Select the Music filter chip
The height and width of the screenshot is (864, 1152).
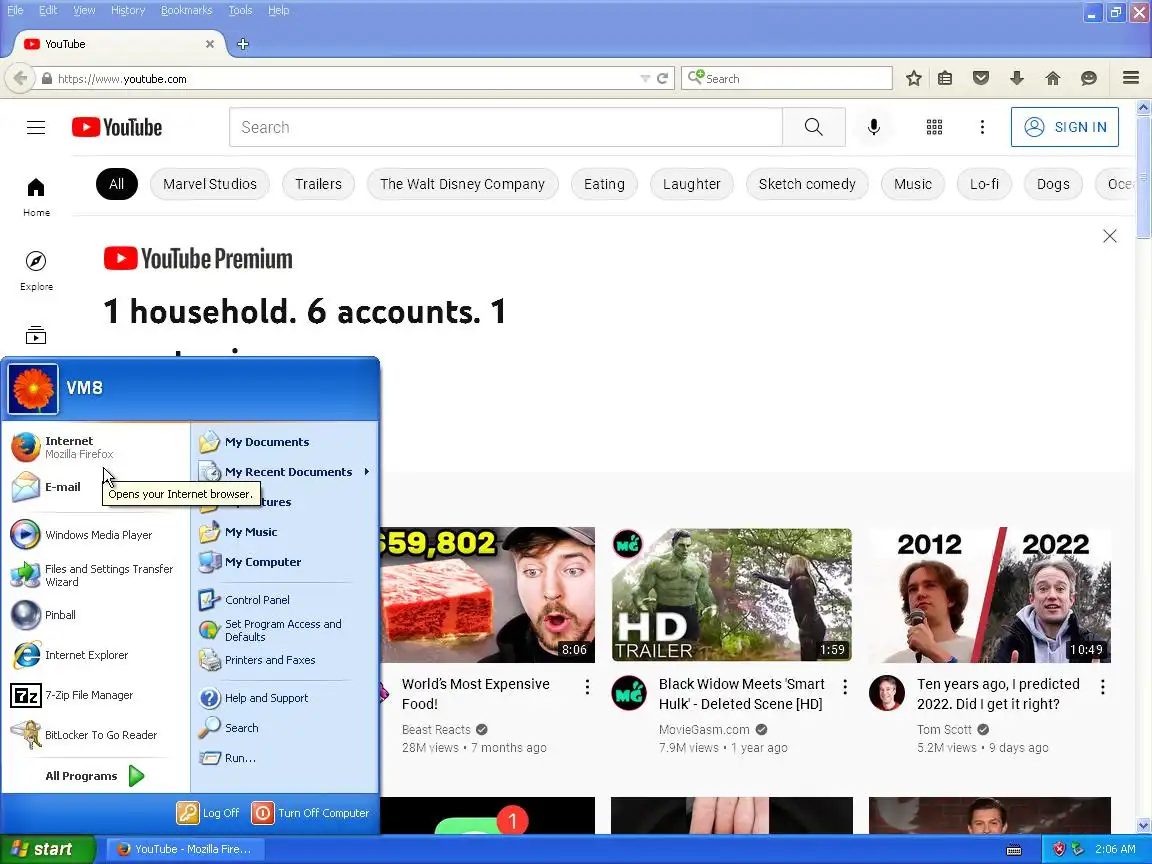(x=912, y=184)
